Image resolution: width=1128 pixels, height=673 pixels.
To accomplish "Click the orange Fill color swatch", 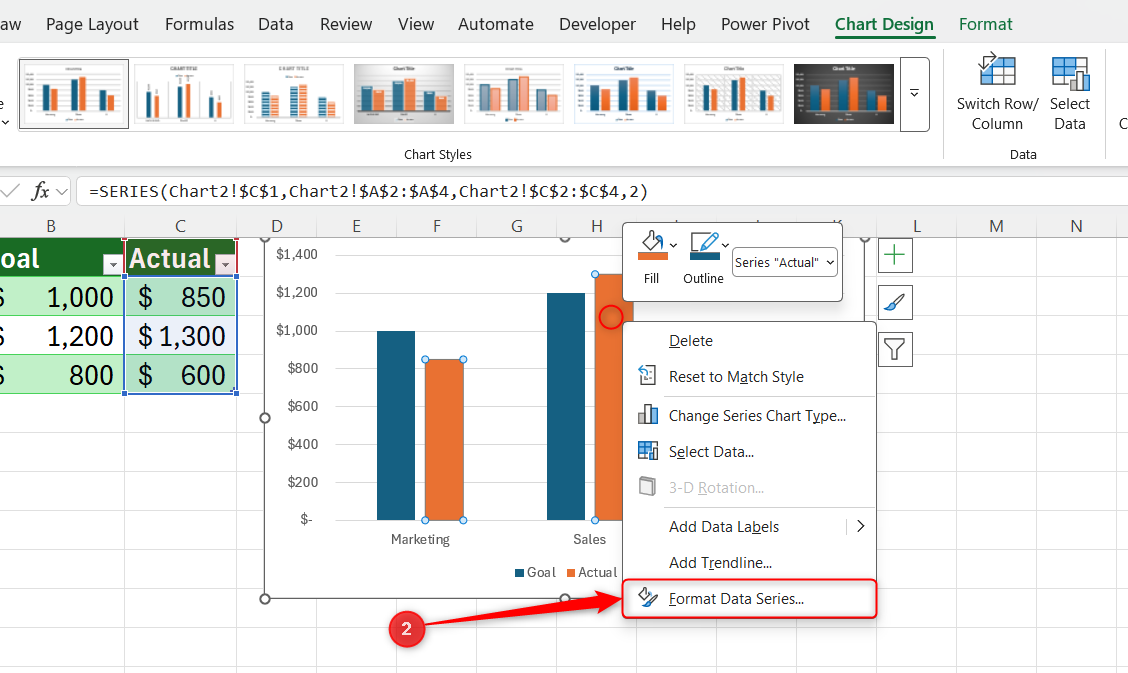I will pyautogui.click(x=652, y=256).
